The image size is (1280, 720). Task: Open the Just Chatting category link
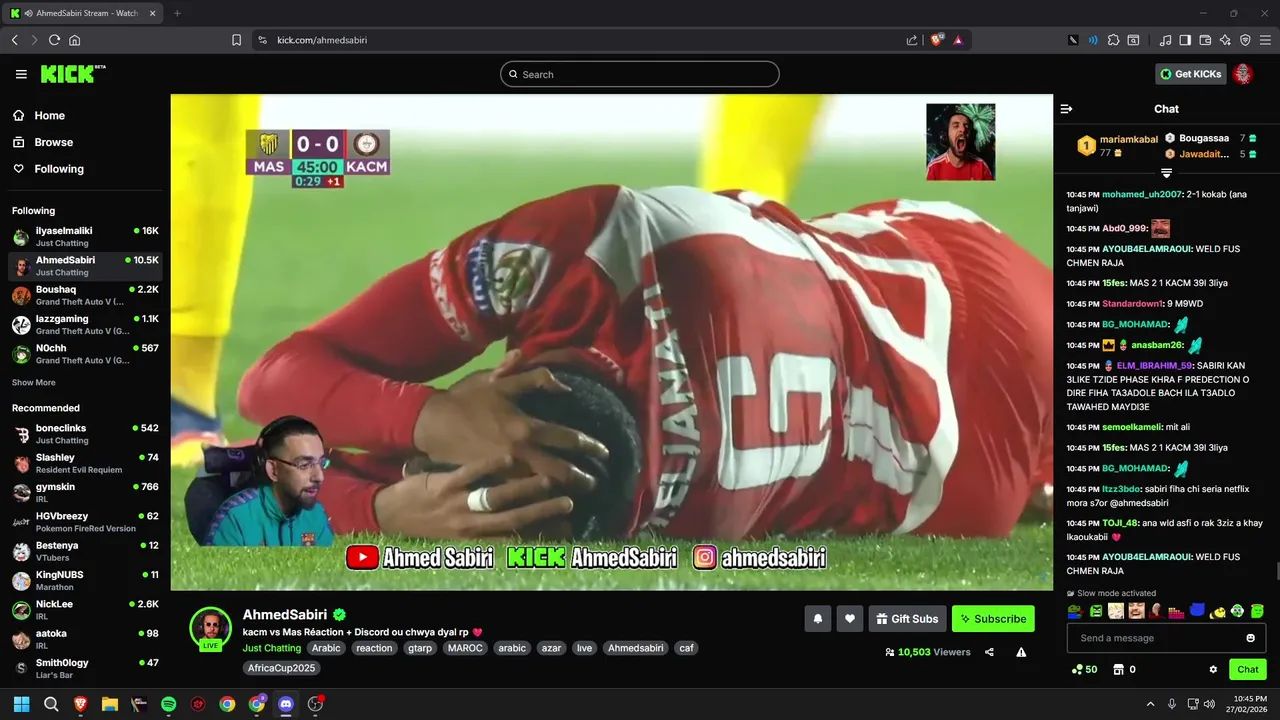[x=272, y=648]
